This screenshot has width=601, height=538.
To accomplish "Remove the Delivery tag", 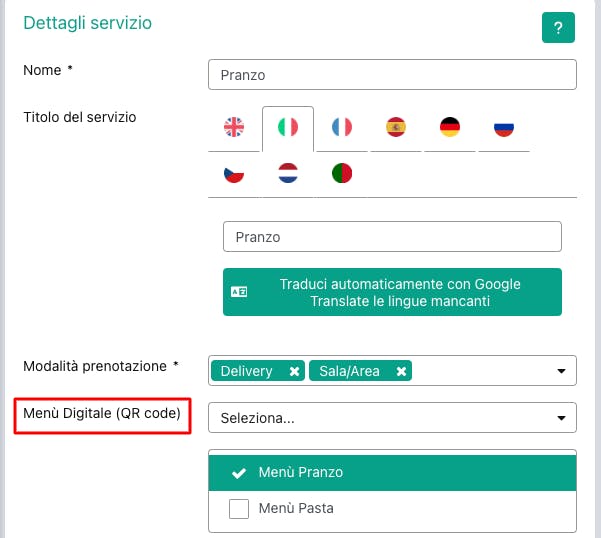I will click(294, 371).
